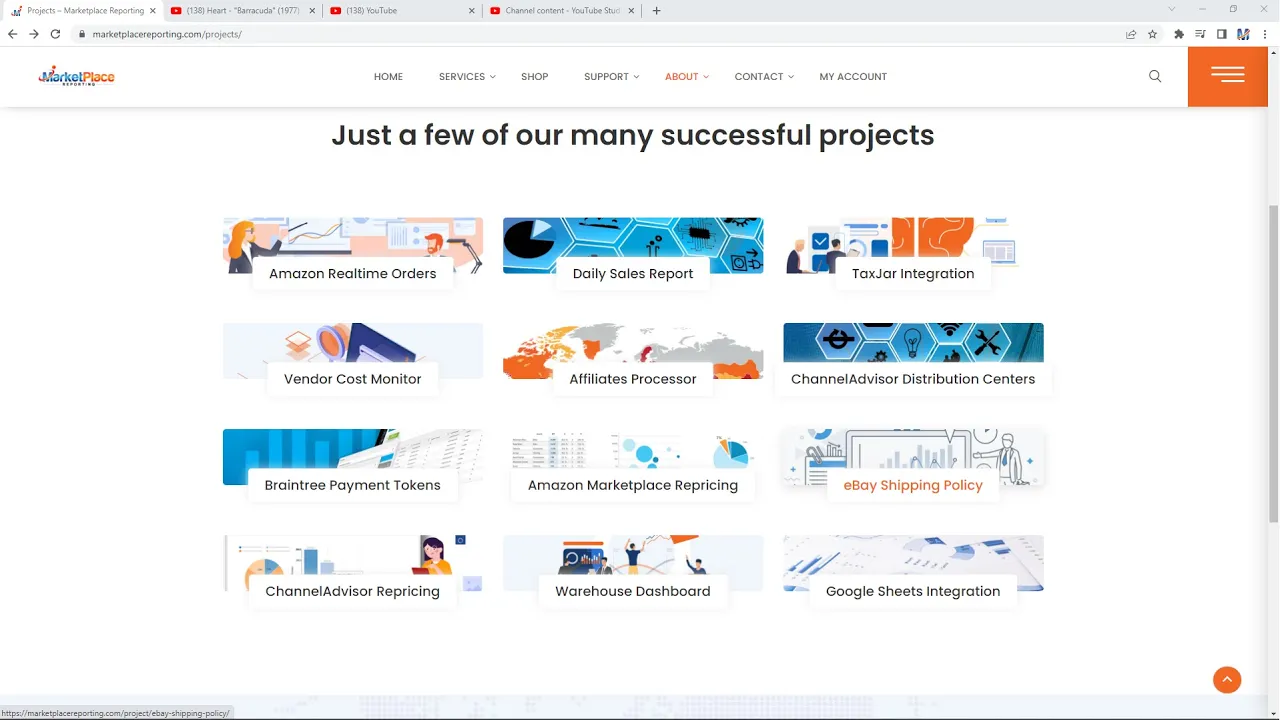Open the SUPPORT nav item
This screenshot has width=1280, height=720.
[606, 77]
